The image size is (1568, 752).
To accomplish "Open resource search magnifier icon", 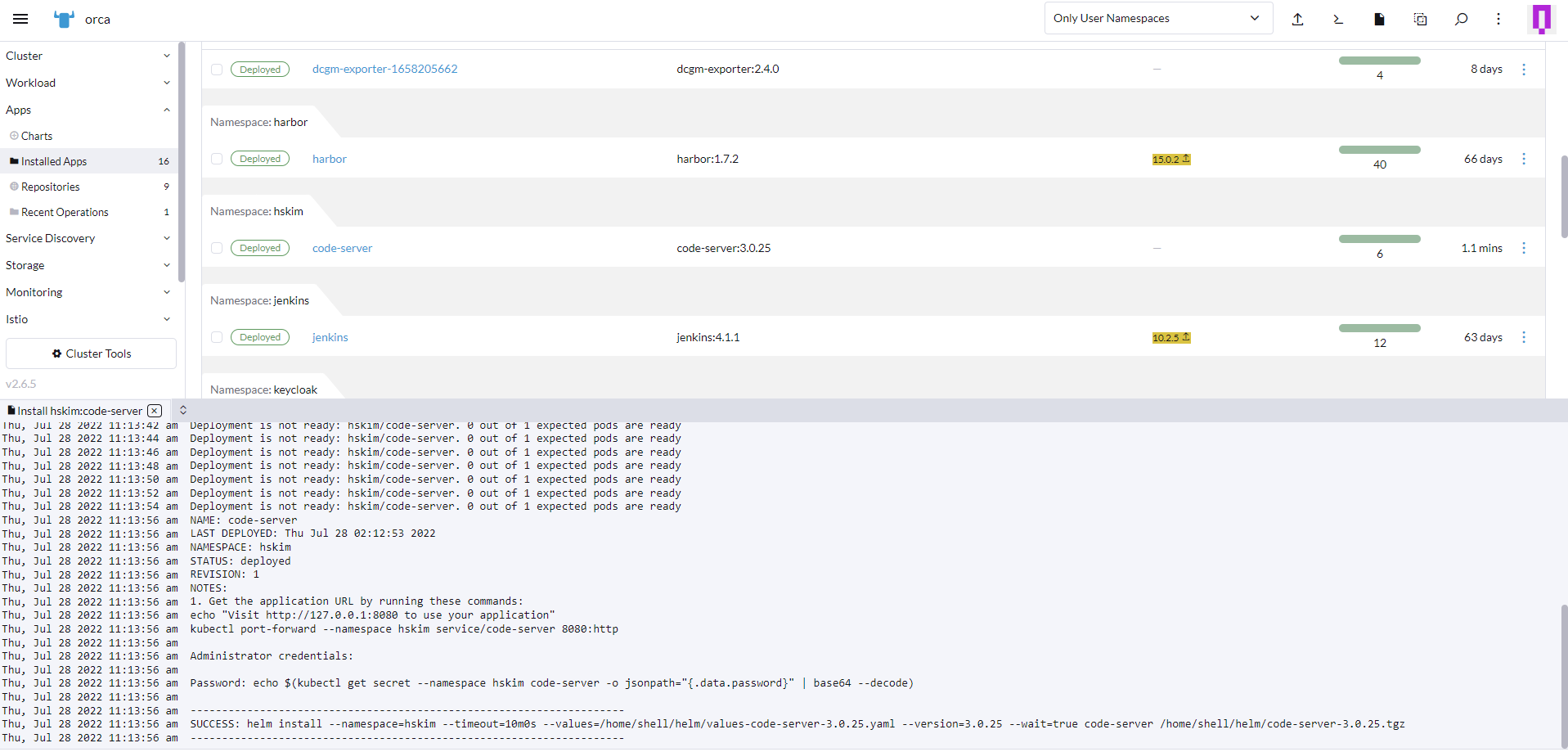I will click(x=1461, y=19).
